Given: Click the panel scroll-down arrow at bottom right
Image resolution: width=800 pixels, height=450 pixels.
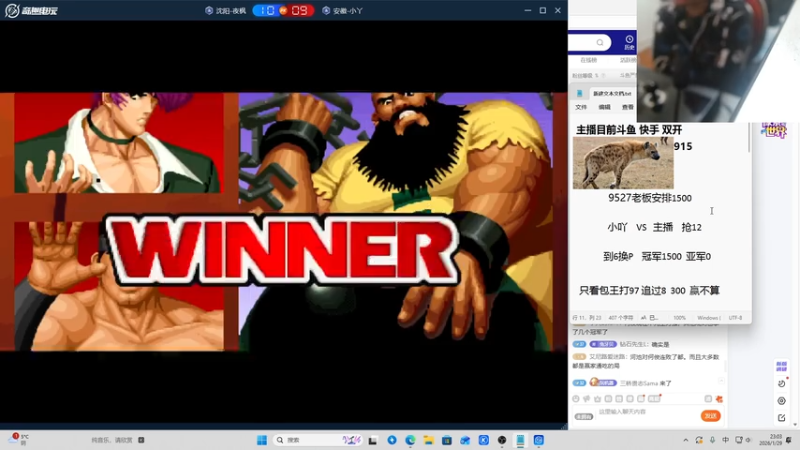Looking at the screenshot, I should click(x=795, y=424).
